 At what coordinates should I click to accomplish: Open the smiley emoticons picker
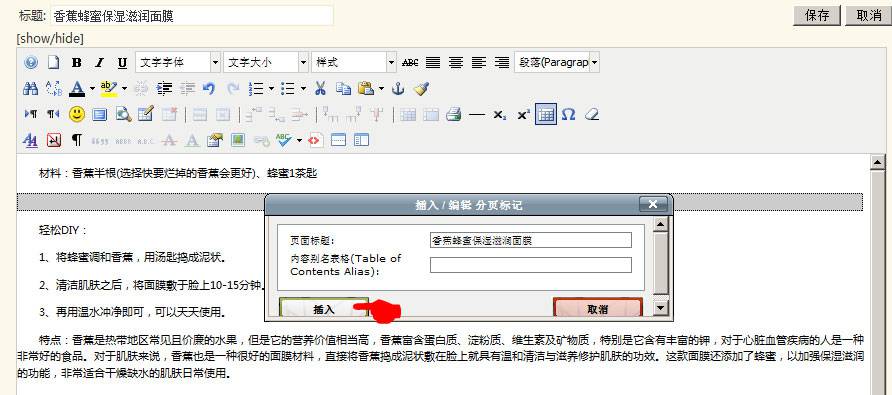click(77, 114)
